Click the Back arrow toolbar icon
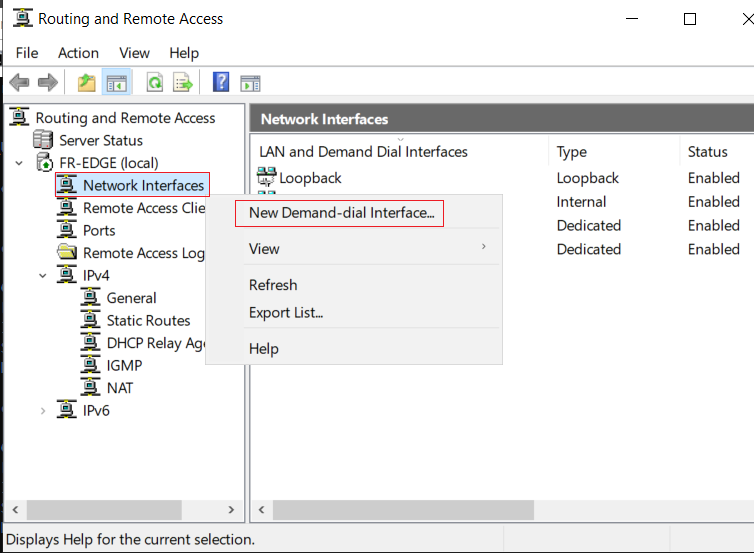The image size is (754, 553). [20, 83]
